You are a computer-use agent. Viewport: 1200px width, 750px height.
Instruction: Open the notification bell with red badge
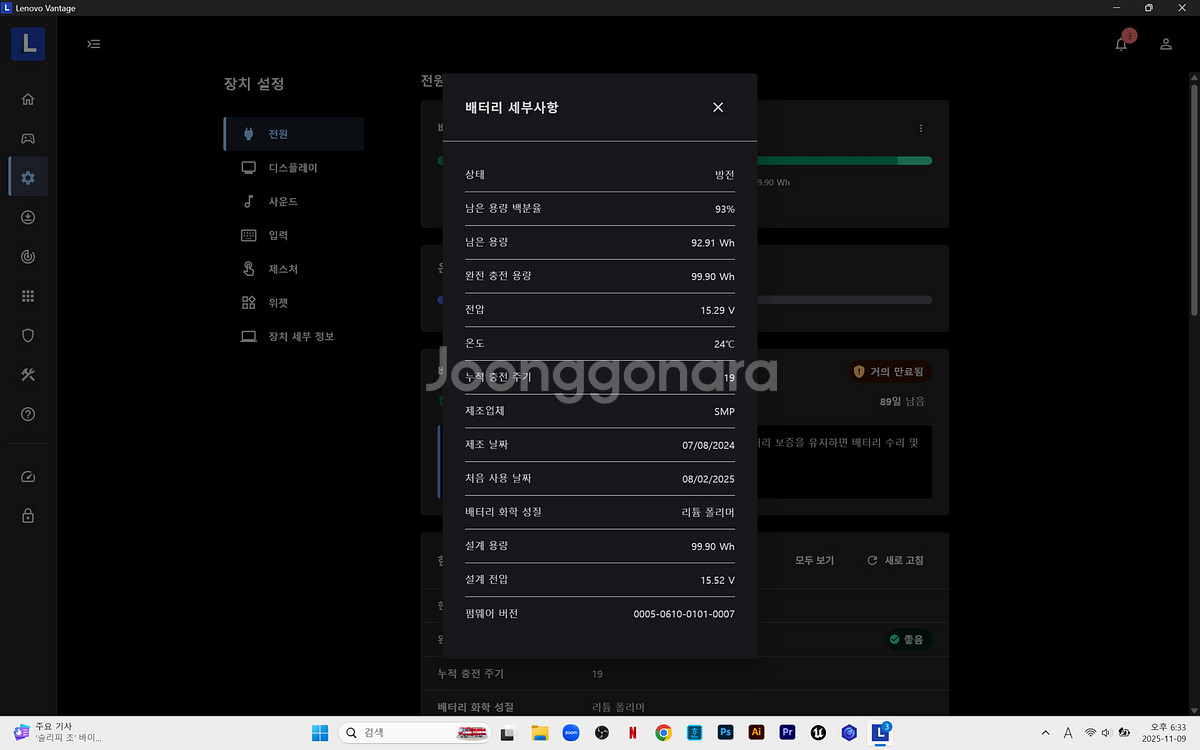(x=1121, y=43)
